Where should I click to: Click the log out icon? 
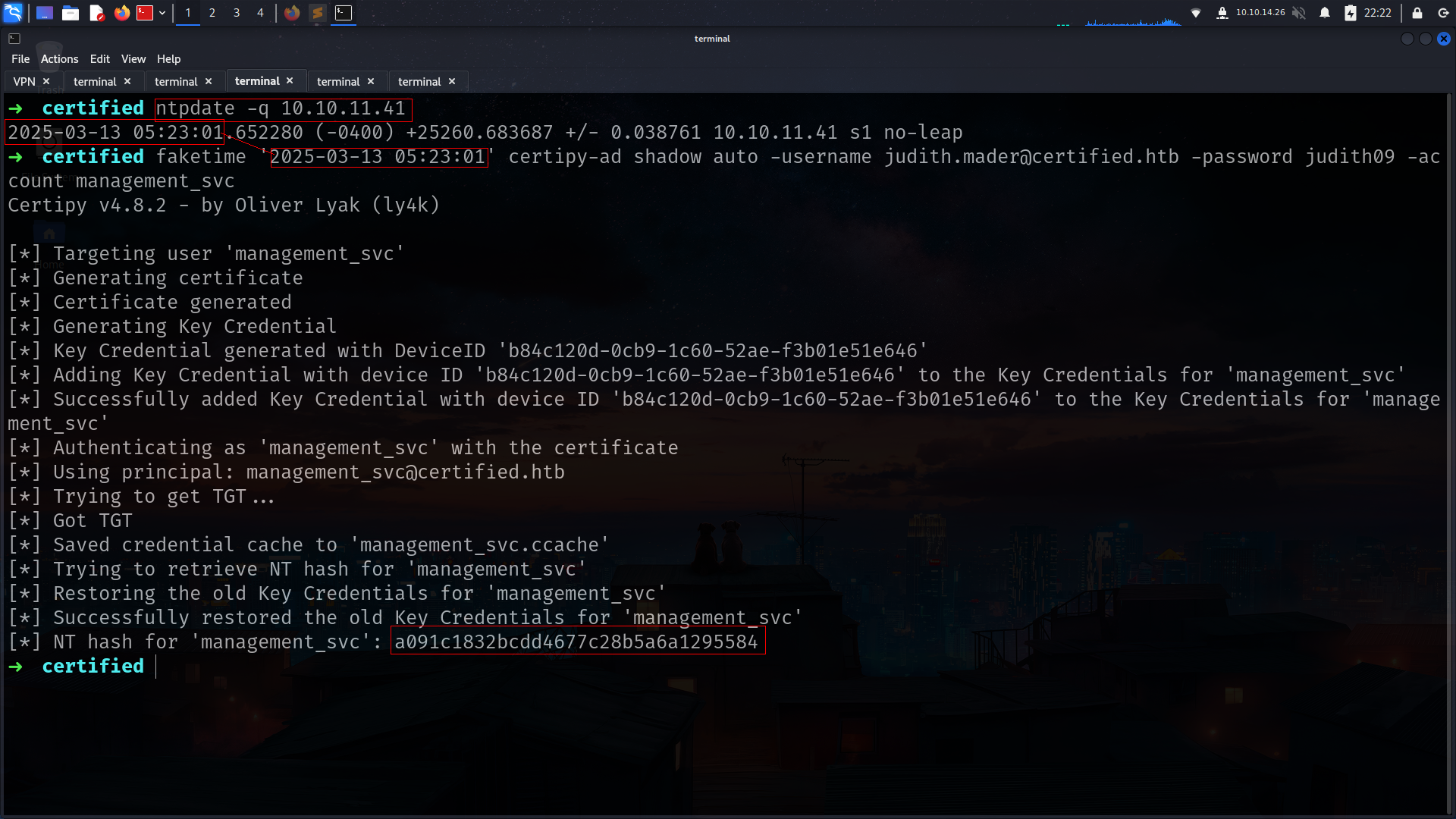point(1443,13)
